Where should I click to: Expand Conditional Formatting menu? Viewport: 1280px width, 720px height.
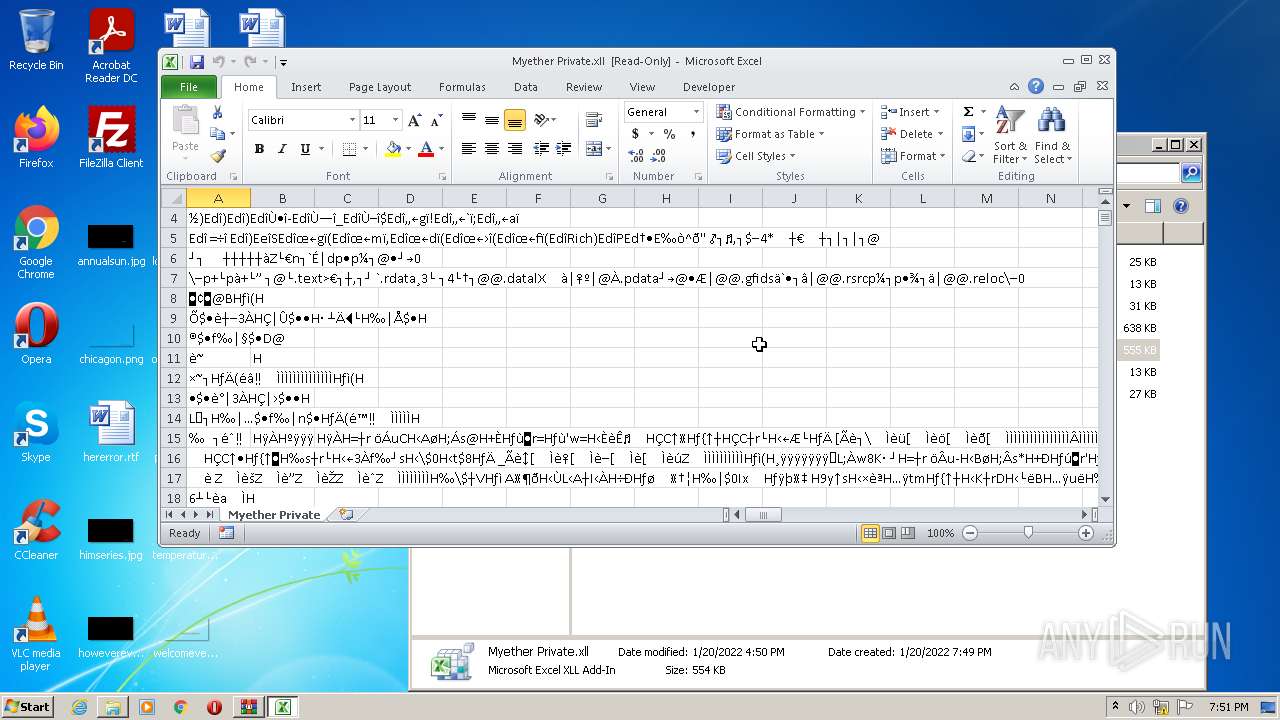click(791, 112)
